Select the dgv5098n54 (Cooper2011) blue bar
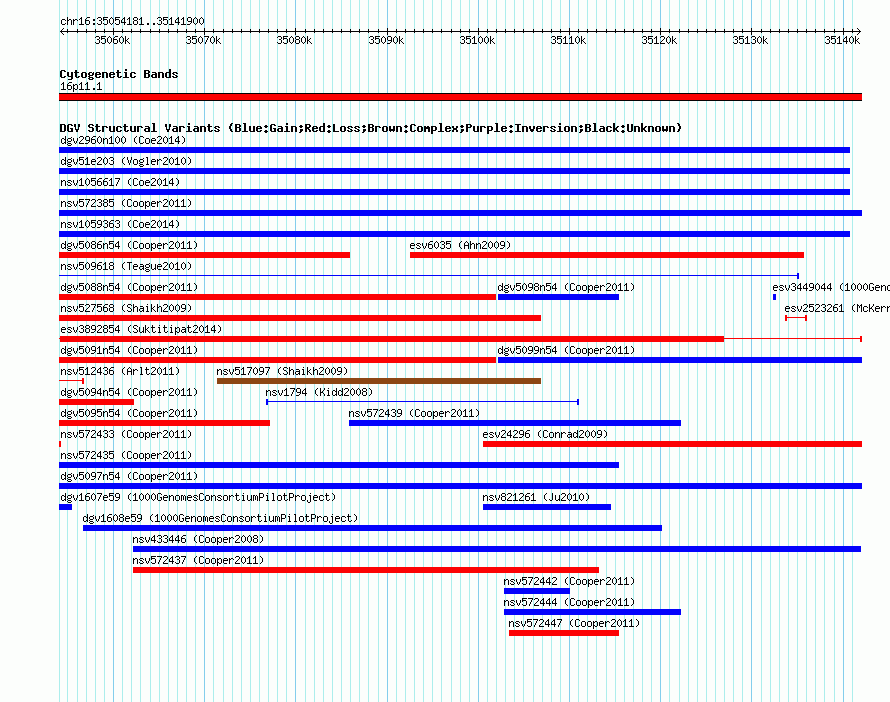The image size is (890, 702). click(x=558, y=297)
